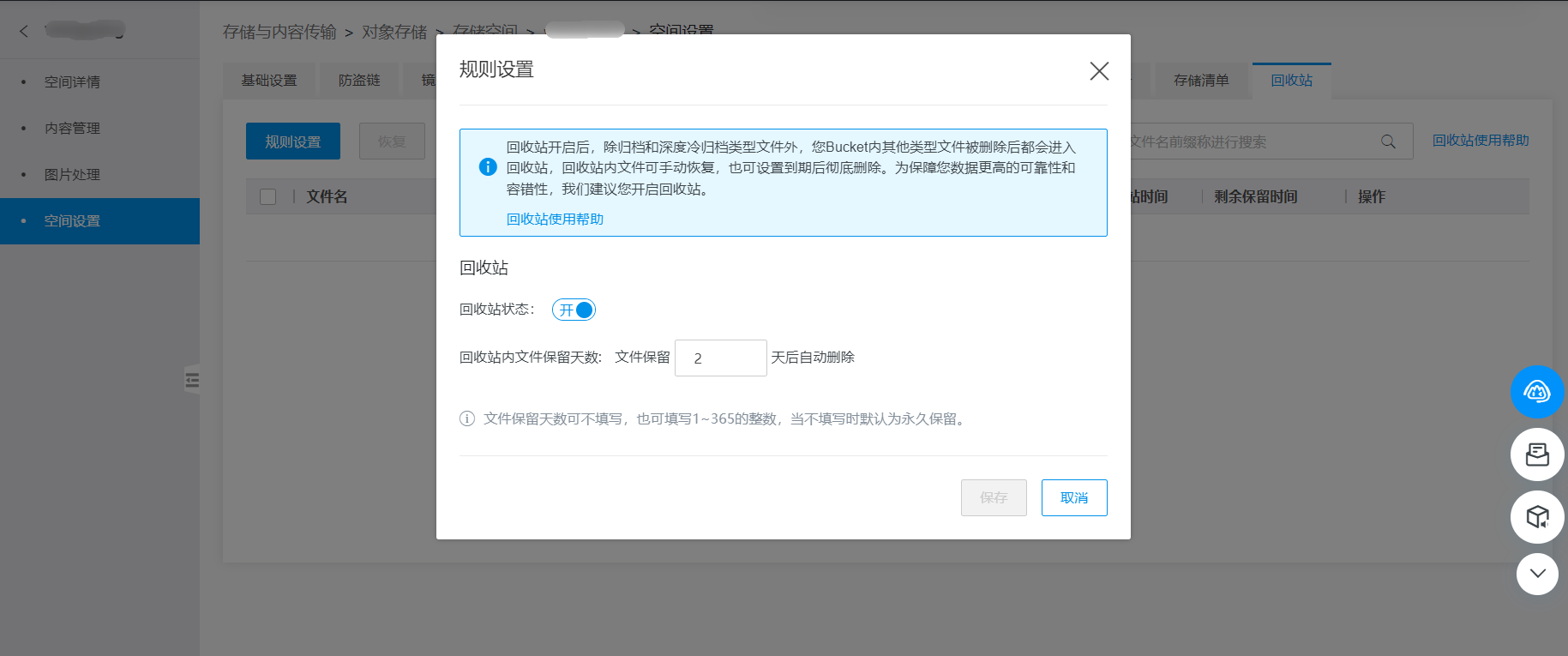The width and height of the screenshot is (1568, 656).
Task: Switch to the 防盗链 tab
Action: [x=359, y=81]
